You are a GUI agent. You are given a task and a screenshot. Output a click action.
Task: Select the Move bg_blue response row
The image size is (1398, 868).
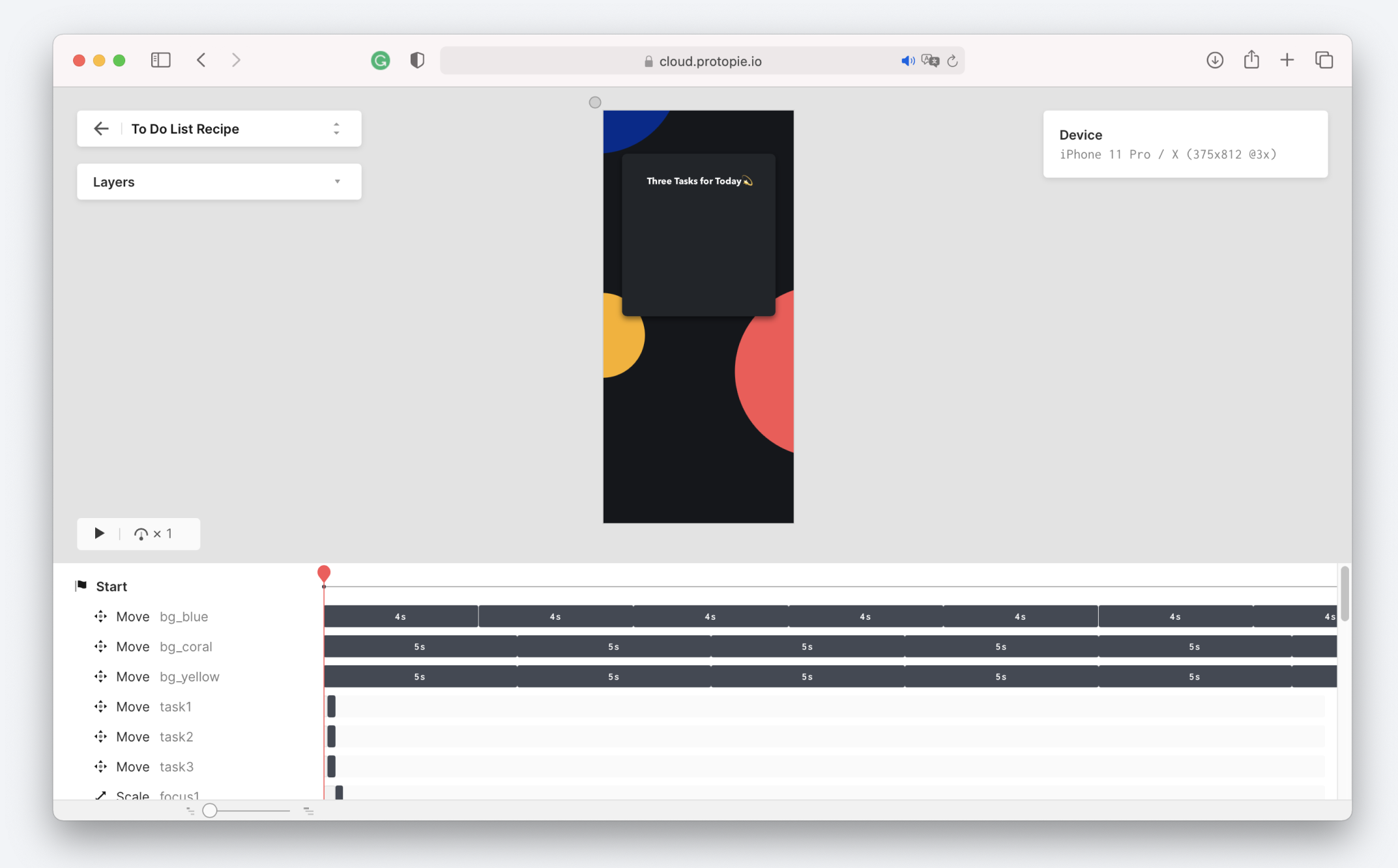click(x=162, y=616)
